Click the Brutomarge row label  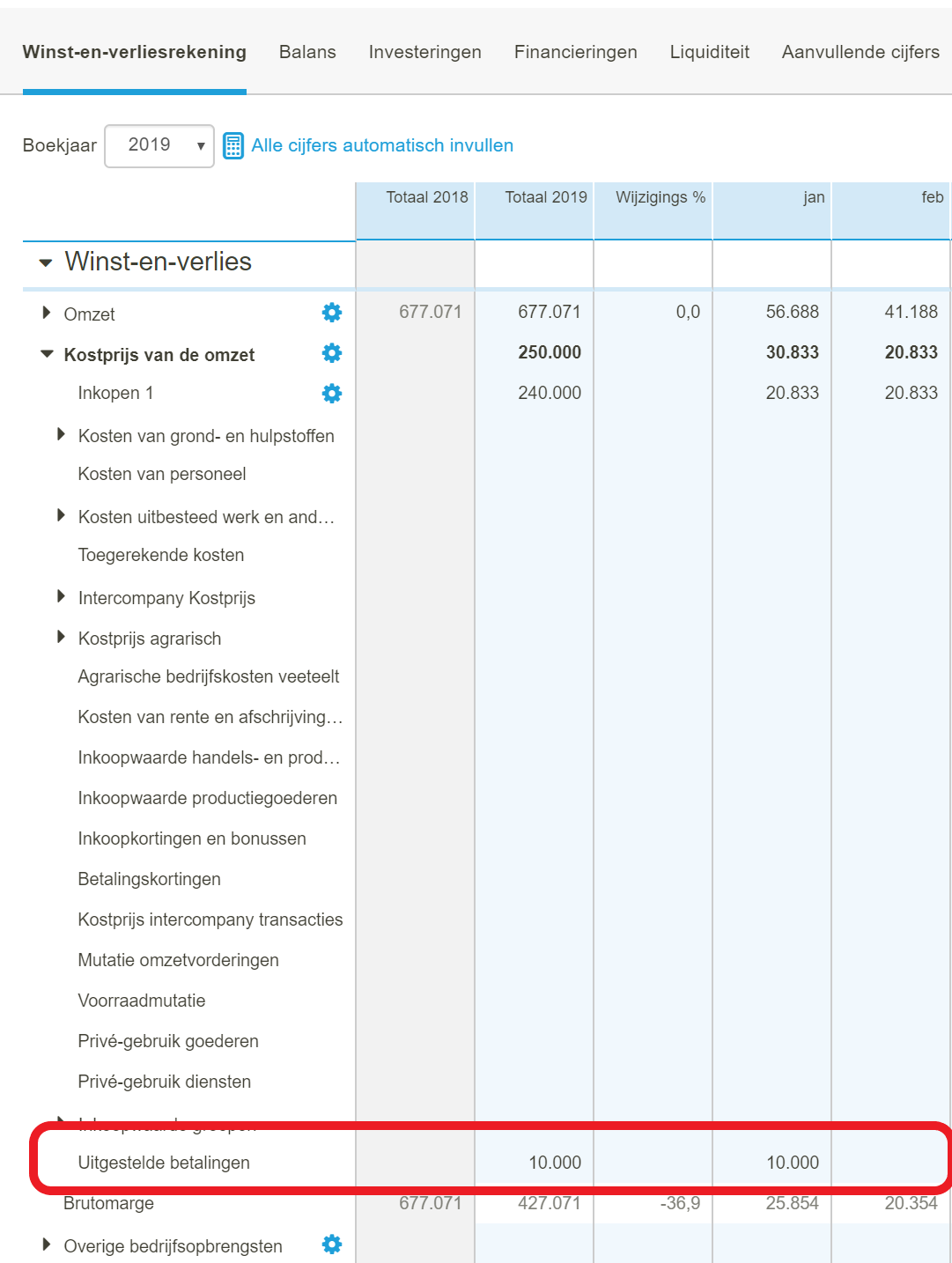tap(108, 1203)
